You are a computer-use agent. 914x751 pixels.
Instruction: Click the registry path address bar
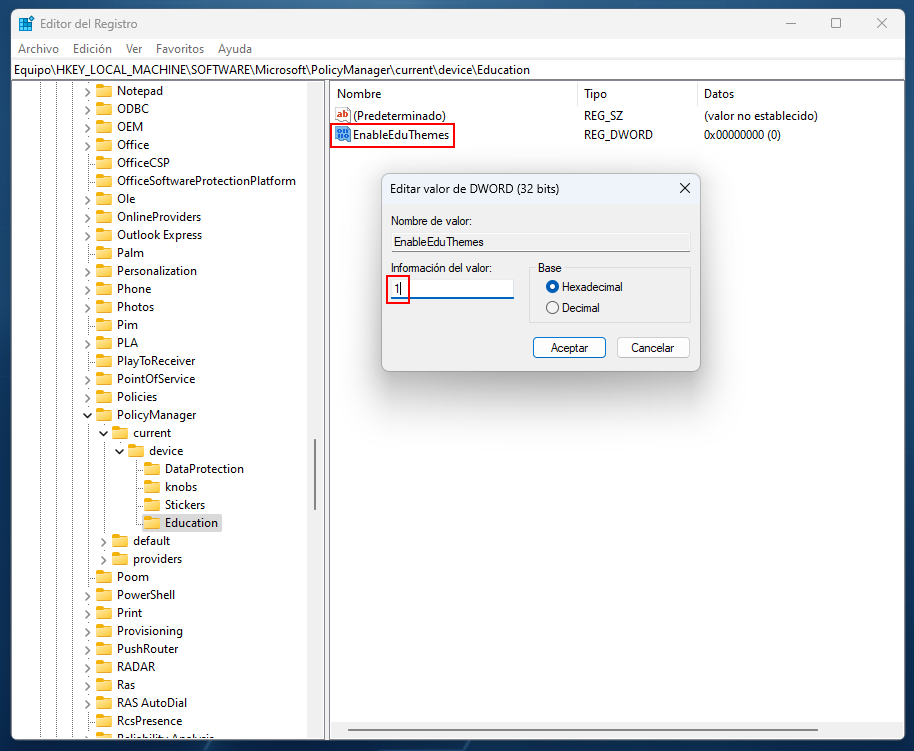pos(458,70)
